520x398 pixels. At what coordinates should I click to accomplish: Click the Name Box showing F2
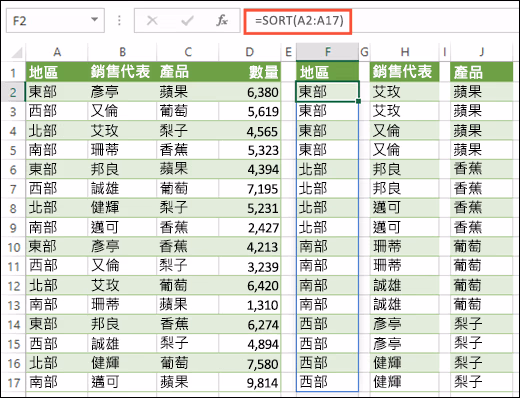point(55,21)
